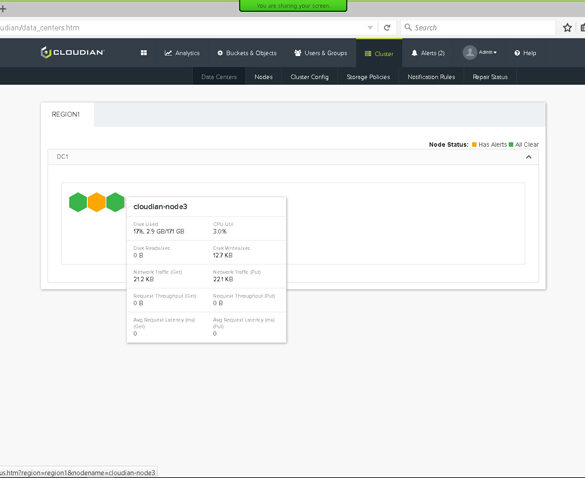Bookmark the page with star icon

567,28
